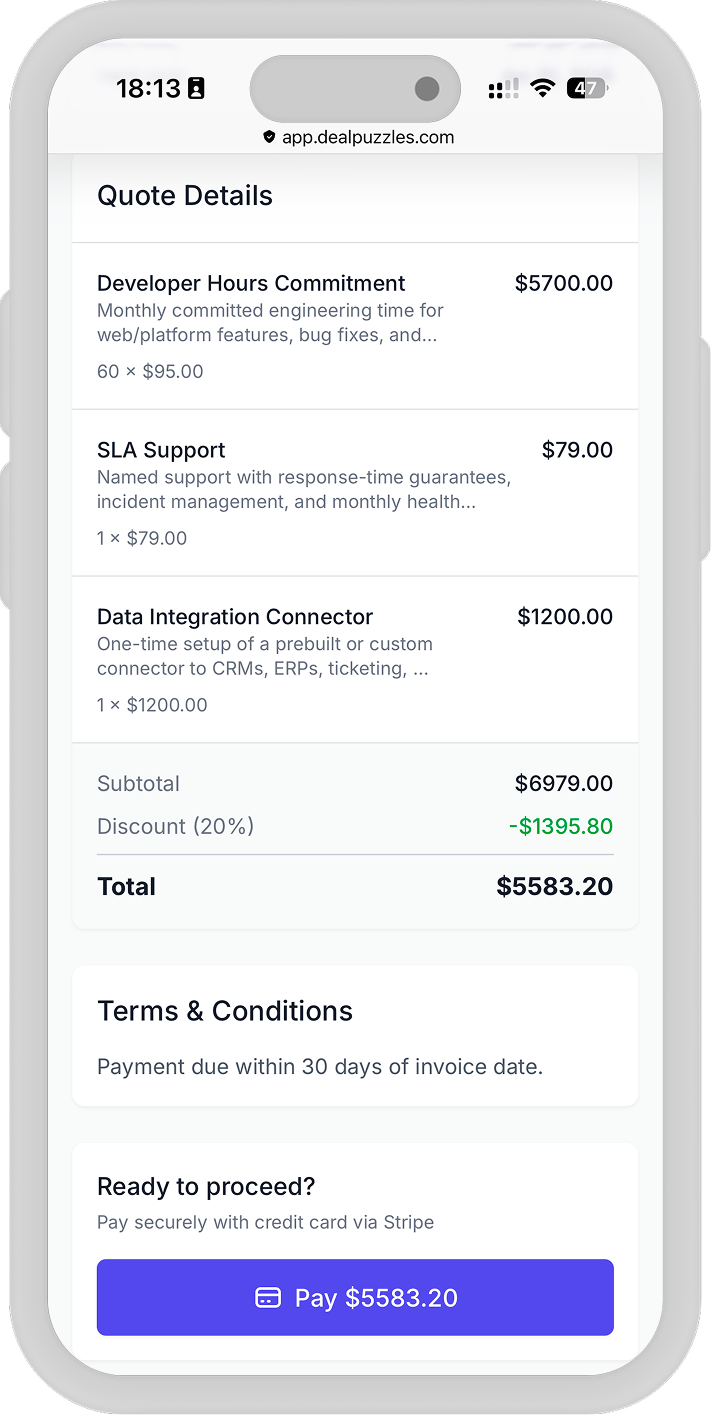Image resolution: width=711 pixels, height=1415 pixels.
Task: Tap the app.dealpuzzles.com address
Action: pos(367,137)
